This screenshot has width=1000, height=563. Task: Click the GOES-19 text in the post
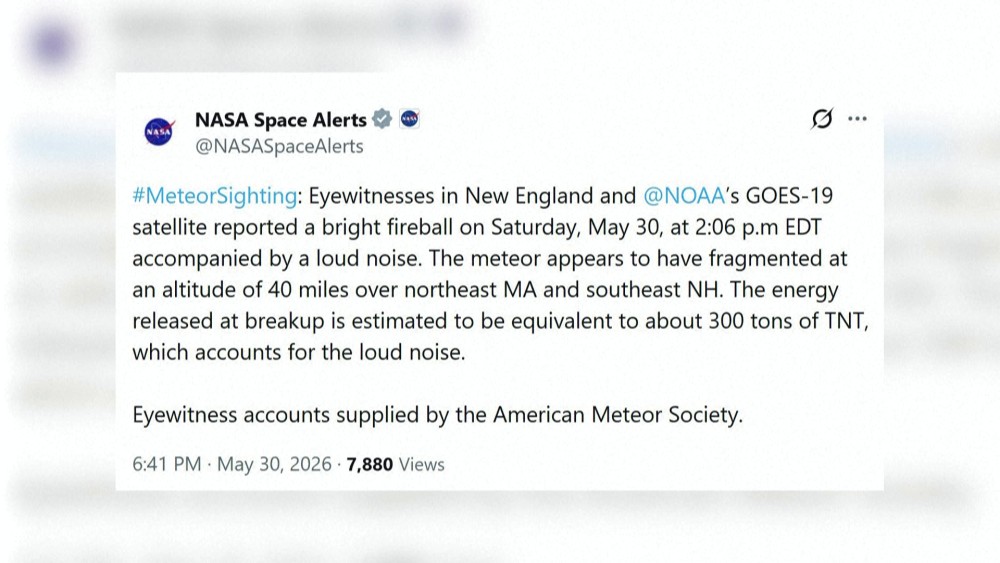[x=789, y=196]
